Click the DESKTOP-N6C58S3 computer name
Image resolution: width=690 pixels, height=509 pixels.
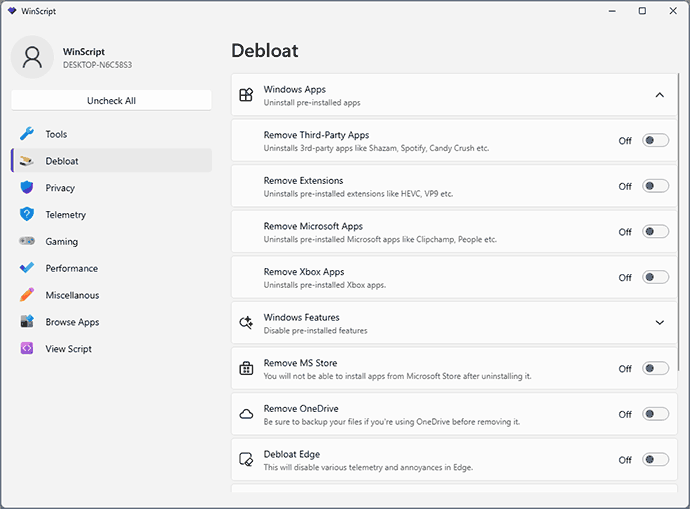(x=97, y=65)
